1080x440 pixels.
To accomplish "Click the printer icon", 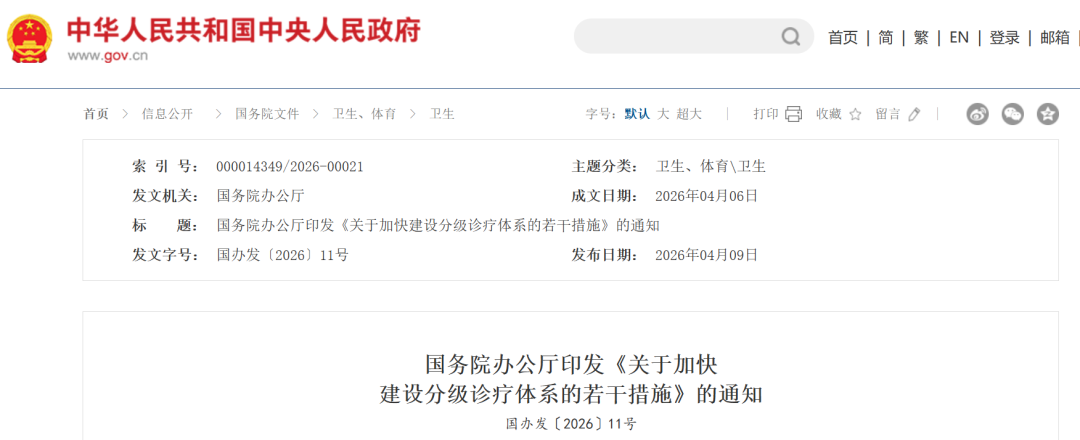I will click(x=794, y=114).
